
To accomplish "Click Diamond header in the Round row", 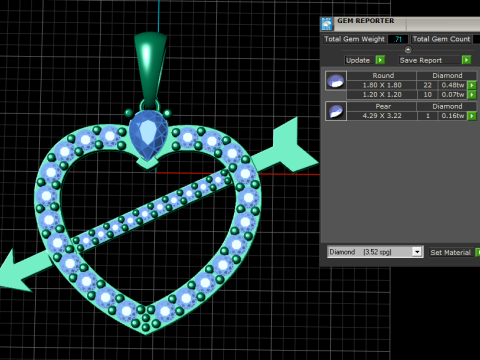I will (447, 76).
